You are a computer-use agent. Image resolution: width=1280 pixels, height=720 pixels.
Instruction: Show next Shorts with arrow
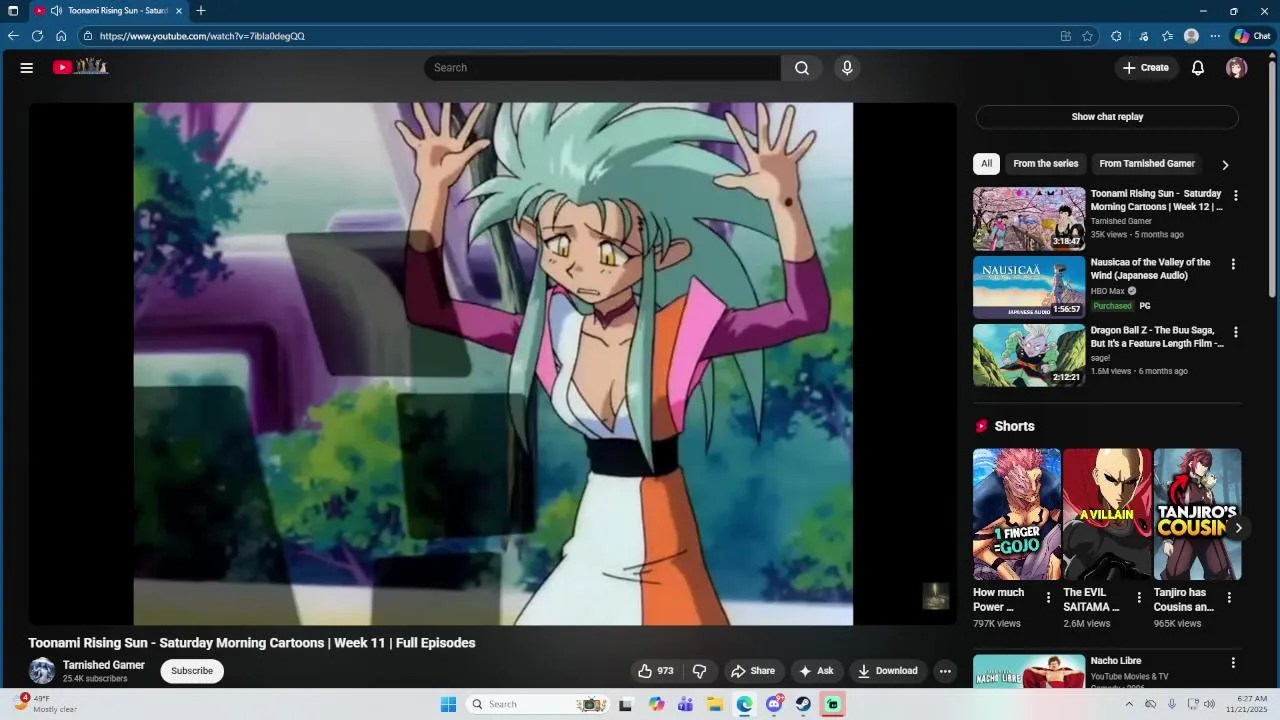coord(1238,528)
